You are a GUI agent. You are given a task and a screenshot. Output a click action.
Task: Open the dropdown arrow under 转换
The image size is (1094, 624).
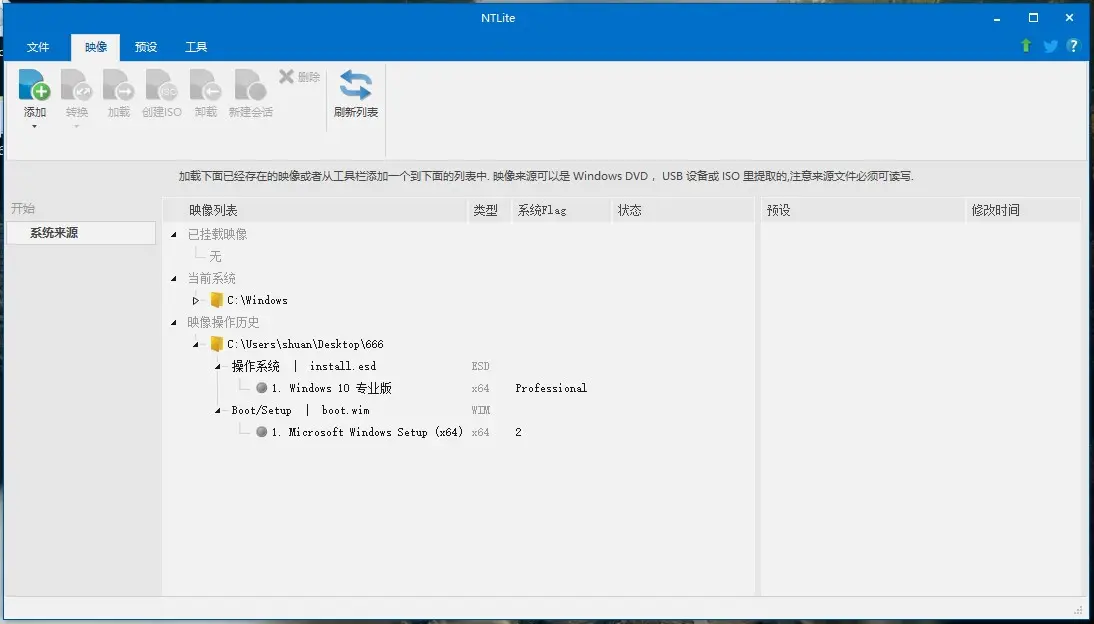click(77, 126)
